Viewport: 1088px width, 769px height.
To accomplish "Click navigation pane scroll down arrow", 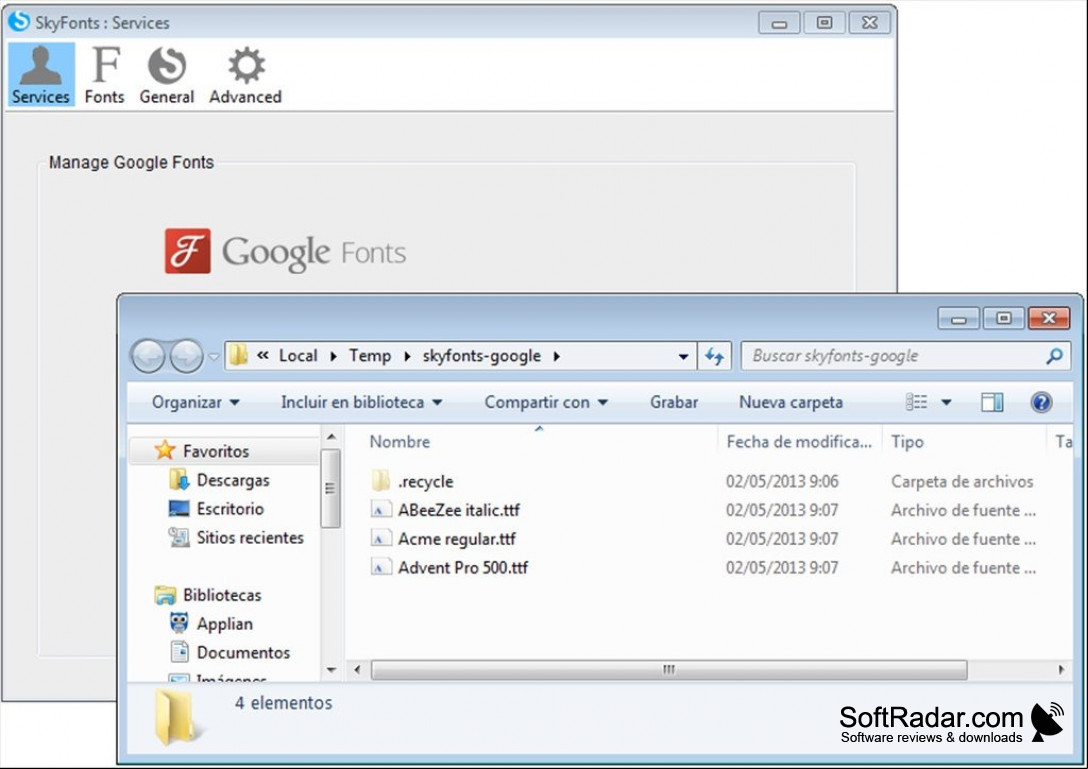I will (x=331, y=670).
